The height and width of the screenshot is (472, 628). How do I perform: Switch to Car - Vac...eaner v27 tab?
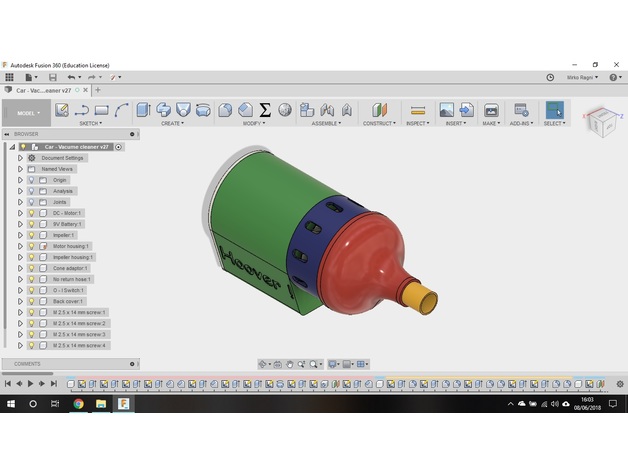tap(46, 91)
